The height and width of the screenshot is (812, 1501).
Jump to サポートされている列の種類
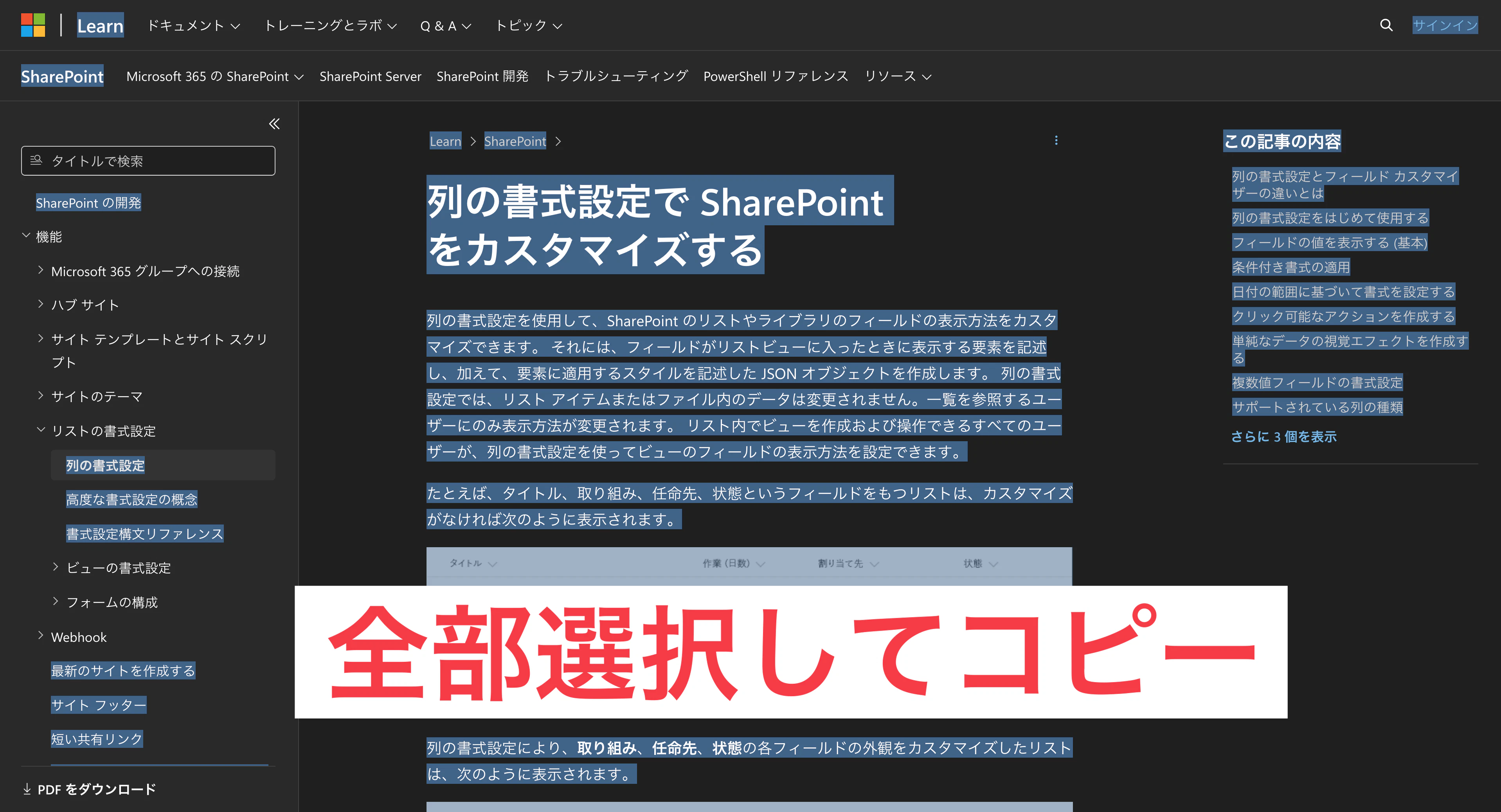pyautogui.click(x=1317, y=406)
